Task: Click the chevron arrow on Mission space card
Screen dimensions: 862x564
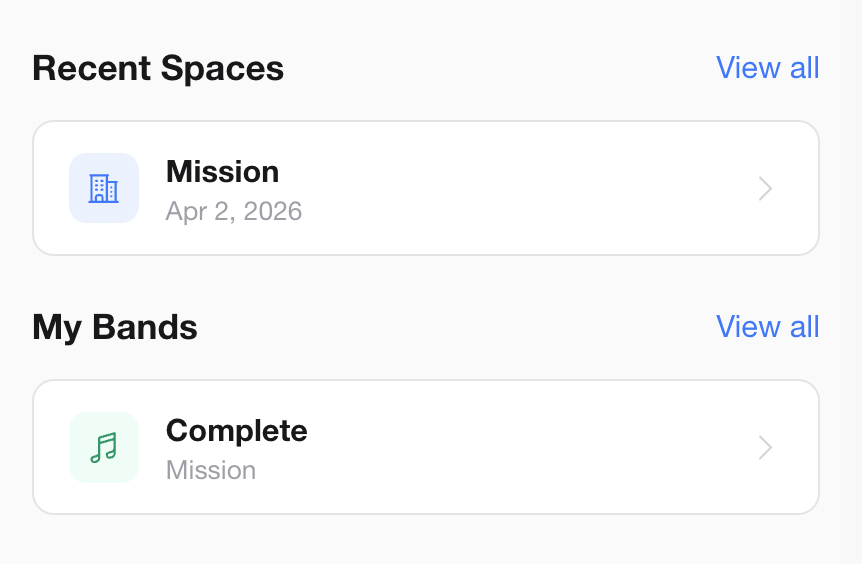Action: (765, 189)
